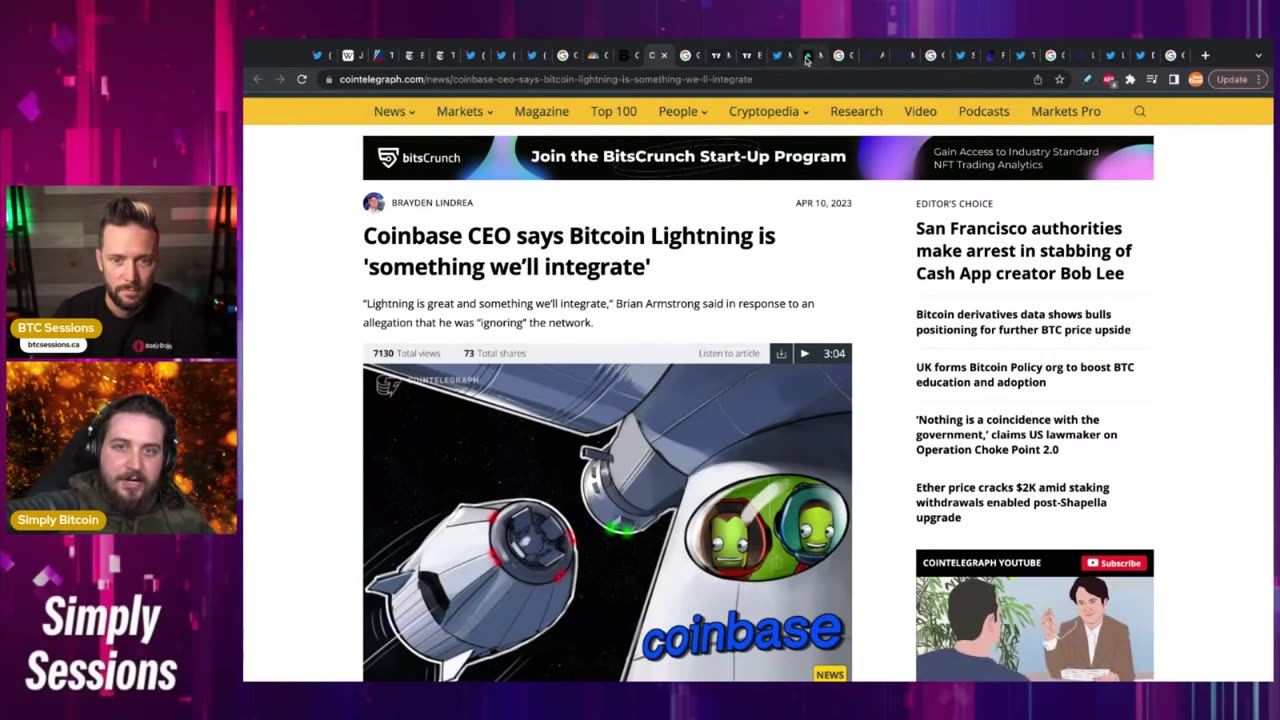Expand the News dropdown menu
This screenshot has height=720, width=1280.
click(x=394, y=111)
